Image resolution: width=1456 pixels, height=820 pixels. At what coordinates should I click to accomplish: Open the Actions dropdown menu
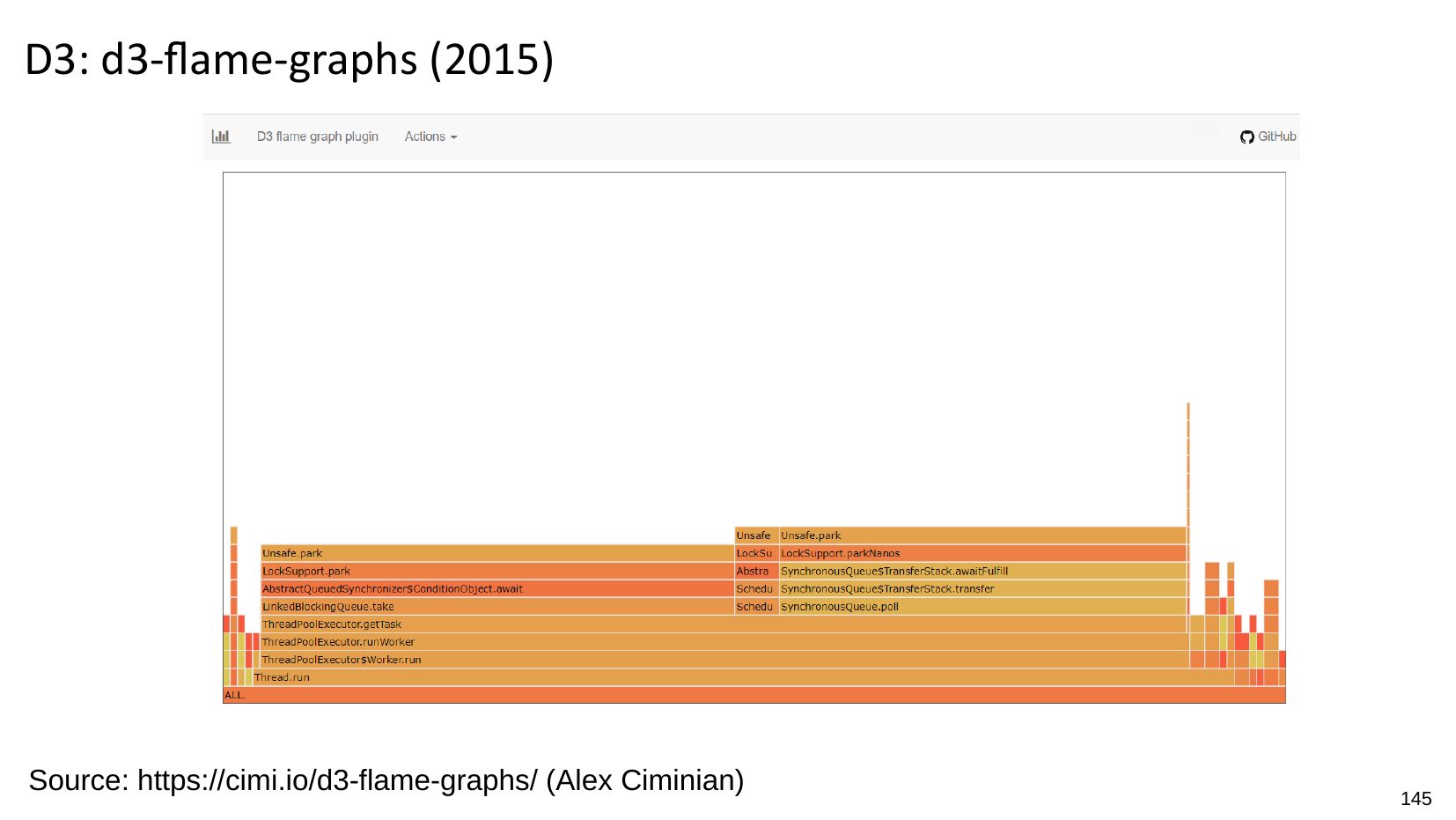pyautogui.click(x=430, y=137)
